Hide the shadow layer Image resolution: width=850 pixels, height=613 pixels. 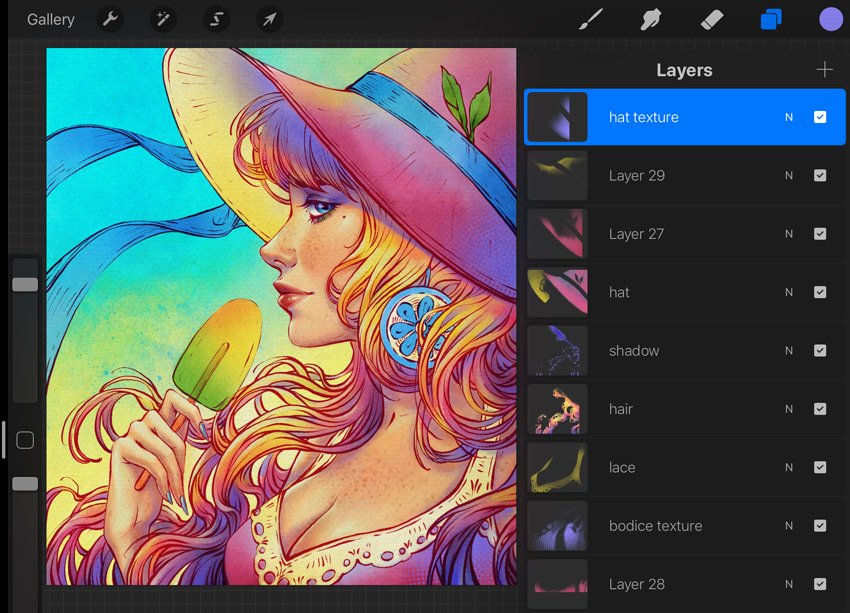coord(820,351)
